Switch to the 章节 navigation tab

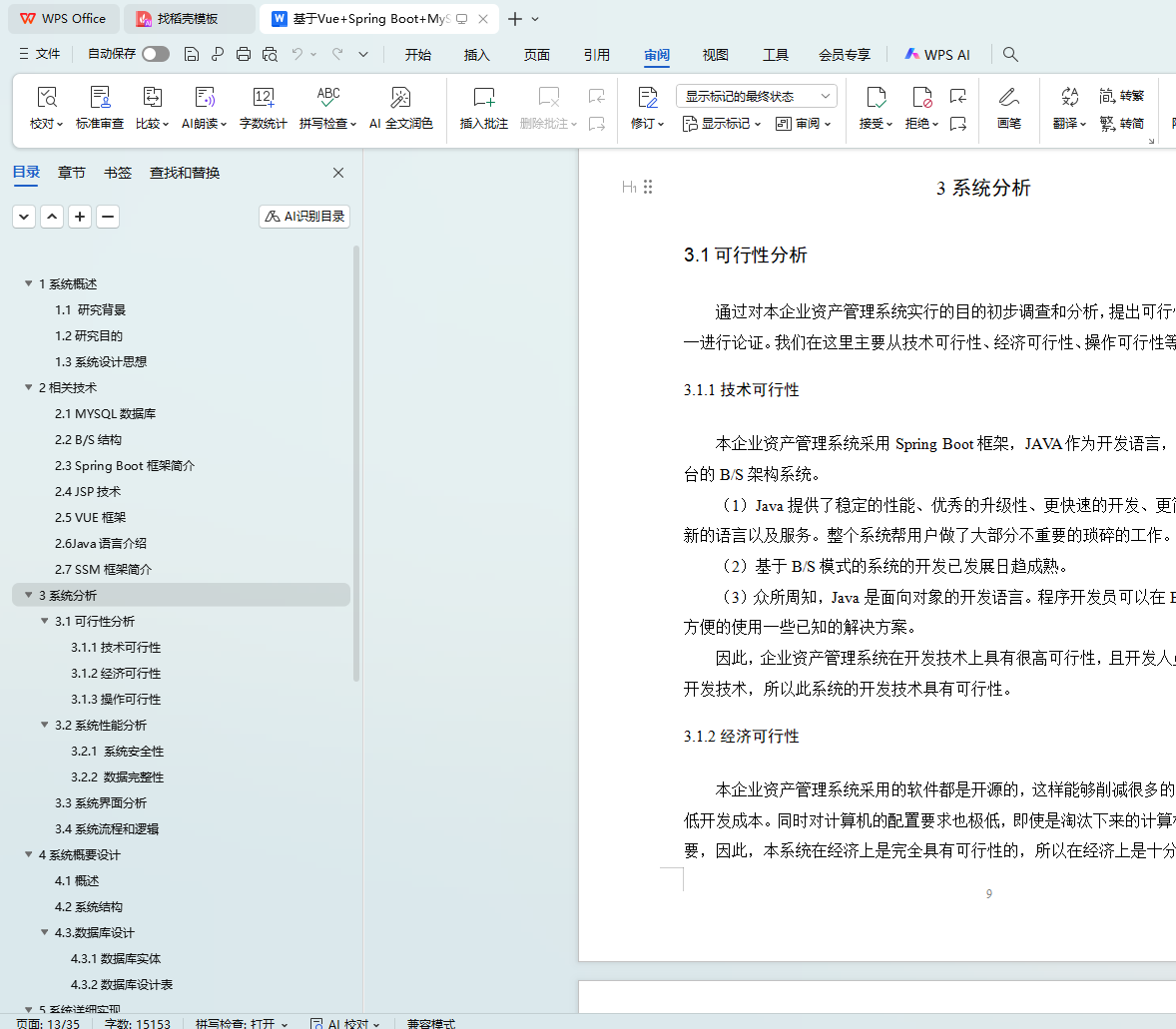pos(72,173)
